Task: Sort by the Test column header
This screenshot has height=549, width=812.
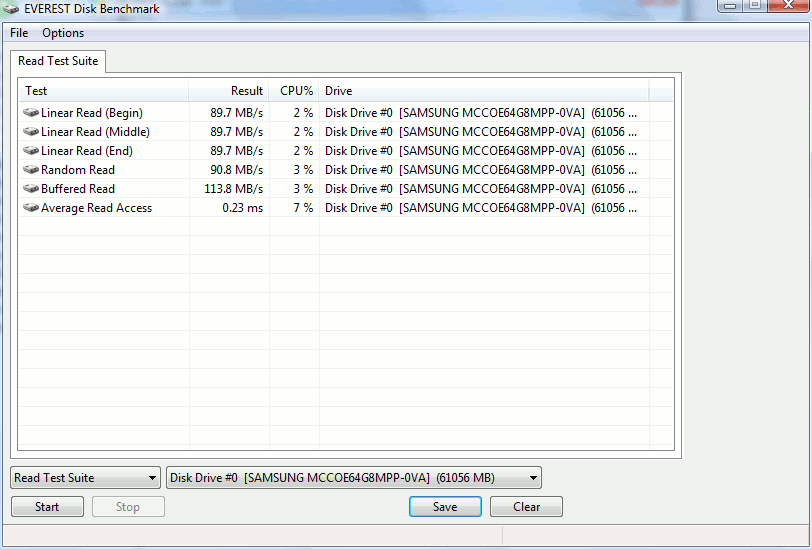Action: pyautogui.click(x=104, y=91)
